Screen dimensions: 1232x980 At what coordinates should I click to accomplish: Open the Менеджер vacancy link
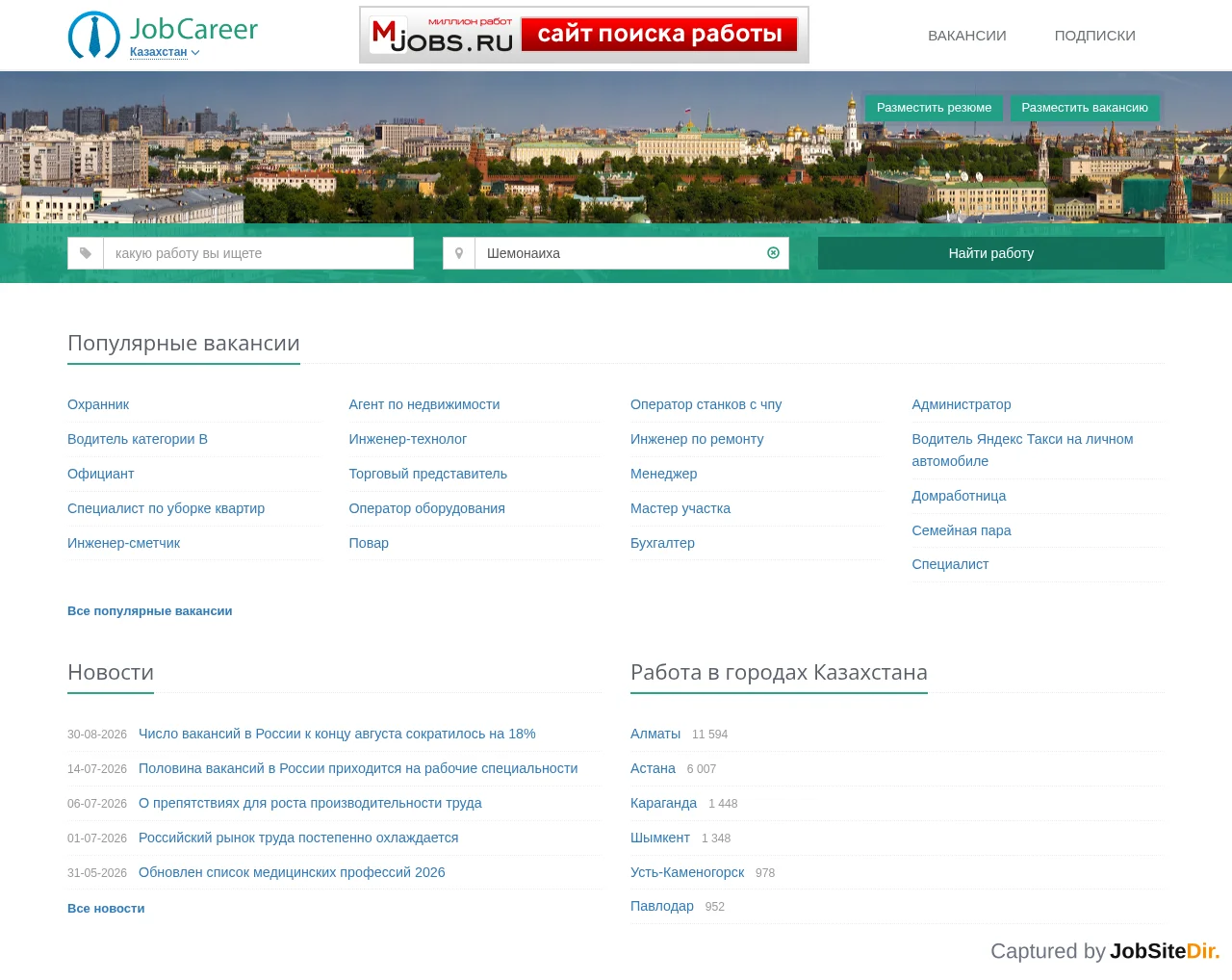pyautogui.click(x=663, y=474)
